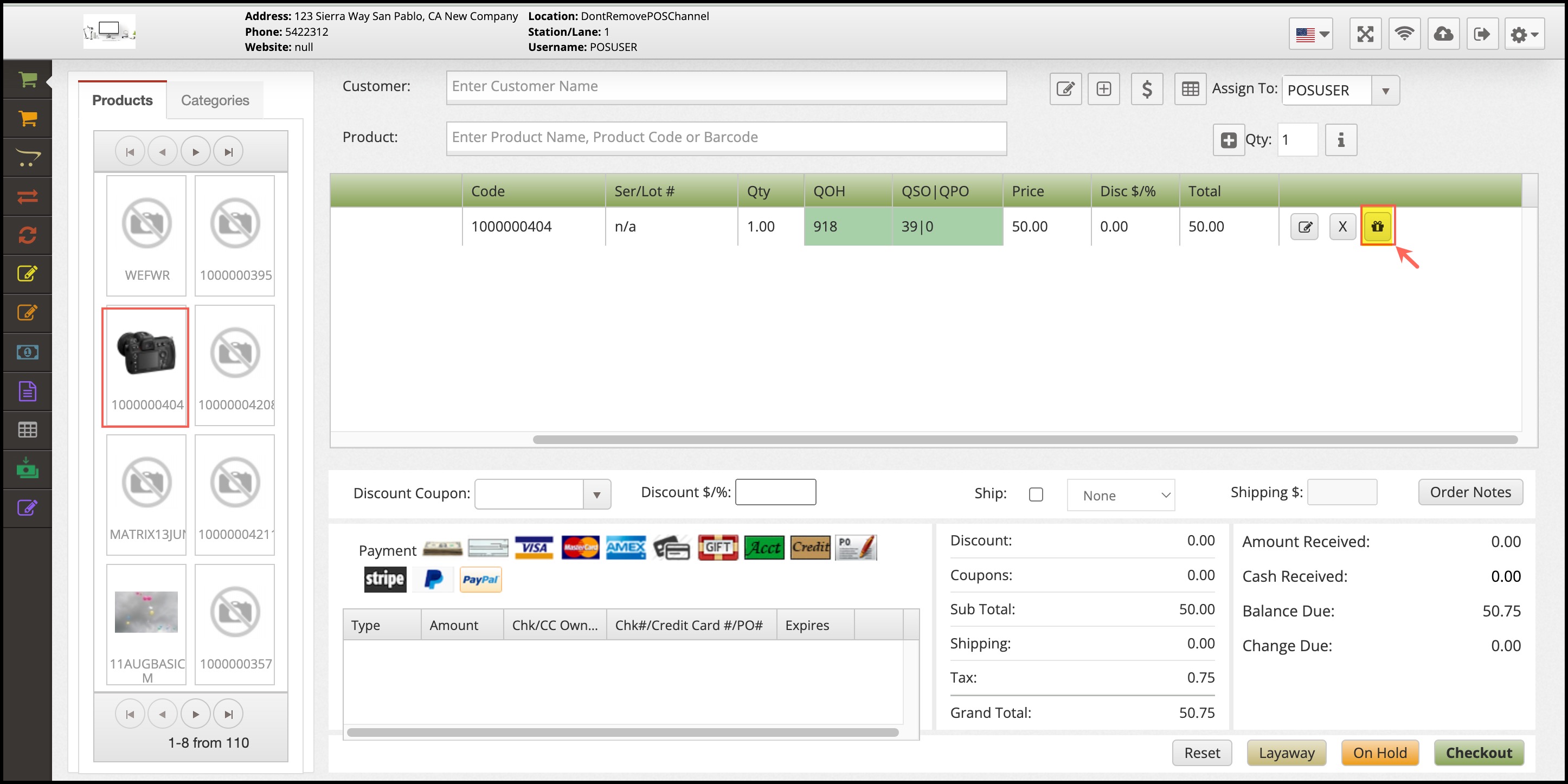The width and height of the screenshot is (1568, 784).
Task: Click the Wi-Fi connection status icon
Action: click(x=1404, y=34)
